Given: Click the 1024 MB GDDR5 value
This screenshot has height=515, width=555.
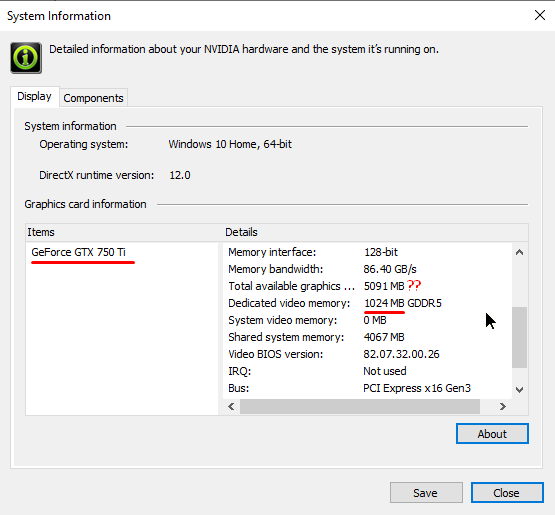Looking at the screenshot, I should click(x=403, y=303).
